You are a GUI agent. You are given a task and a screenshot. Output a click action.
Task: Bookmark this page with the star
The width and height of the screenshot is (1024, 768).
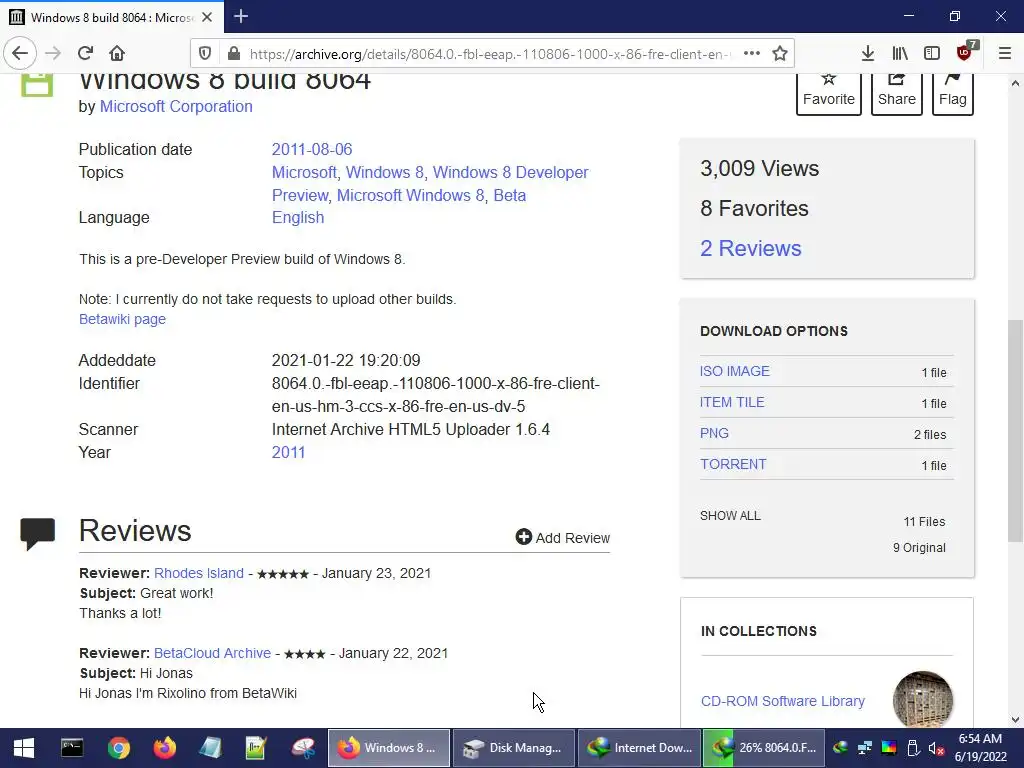(780, 54)
